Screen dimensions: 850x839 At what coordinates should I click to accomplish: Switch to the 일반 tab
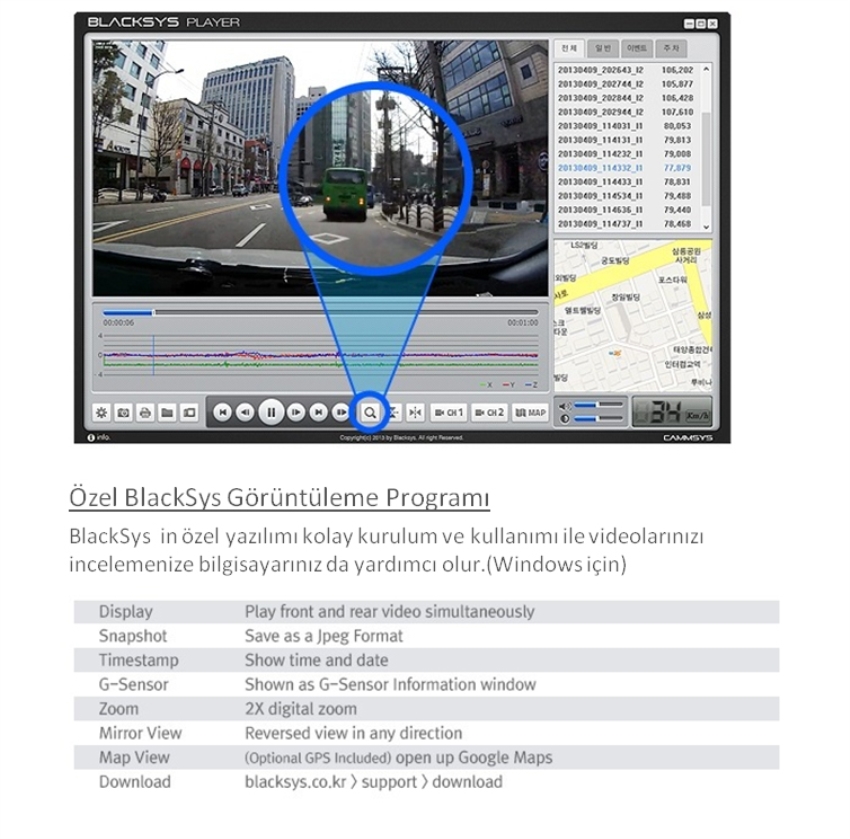coord(603,48)
